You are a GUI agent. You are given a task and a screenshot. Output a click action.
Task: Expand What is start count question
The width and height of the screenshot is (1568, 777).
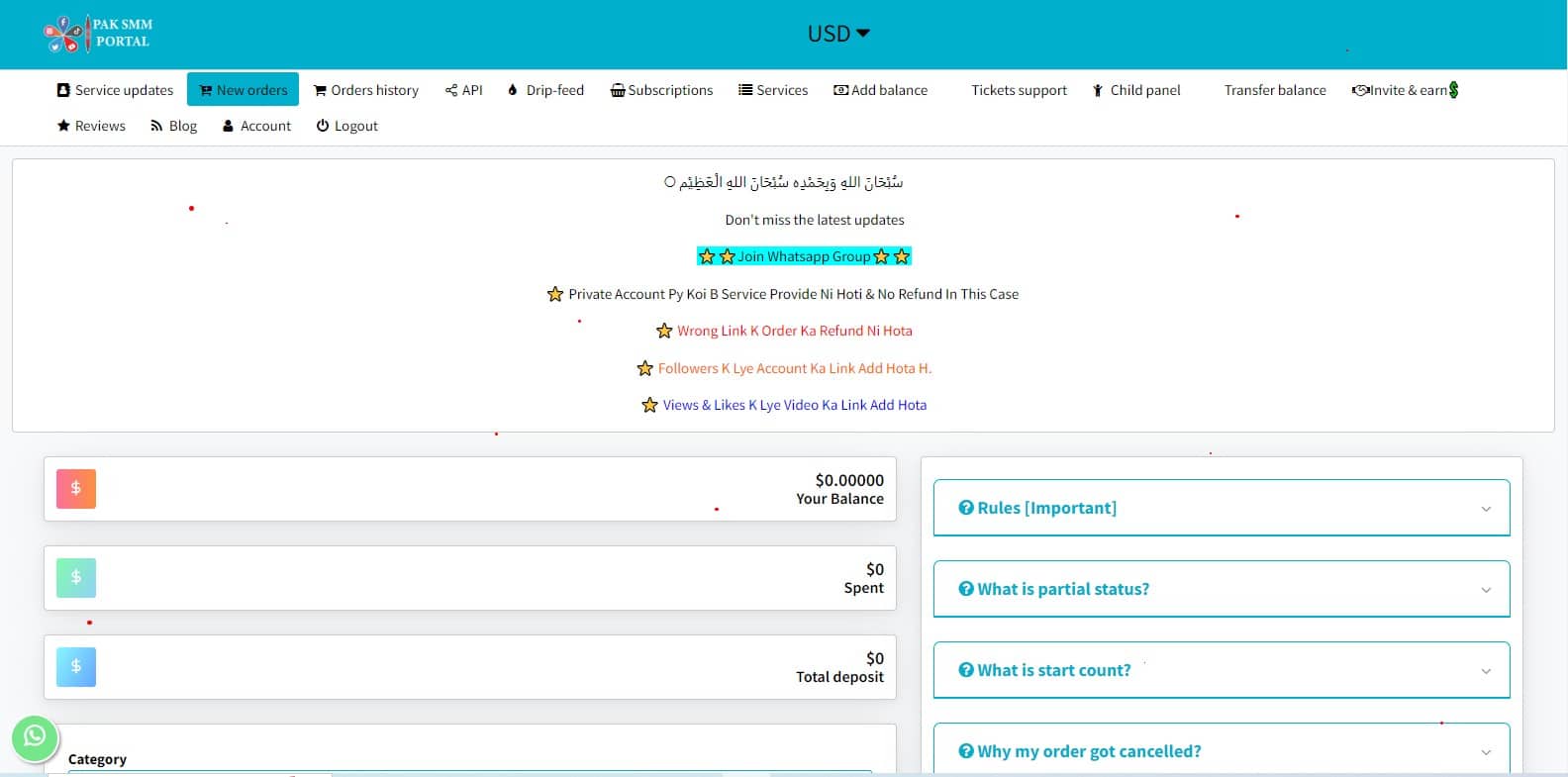click(1221, 670)
